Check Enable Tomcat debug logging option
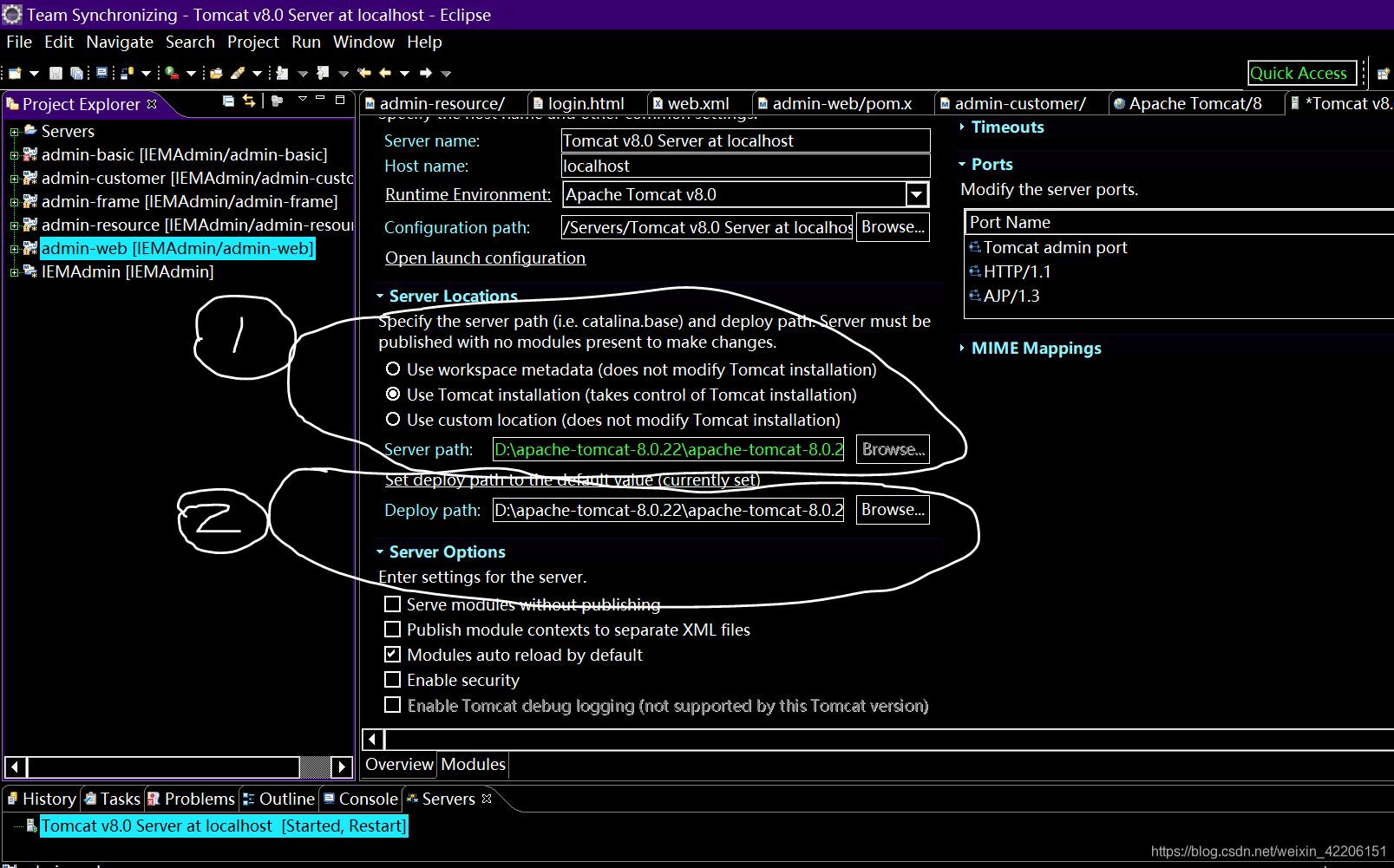This screenshot has height=868, width=1394. [x=392, y=704]
